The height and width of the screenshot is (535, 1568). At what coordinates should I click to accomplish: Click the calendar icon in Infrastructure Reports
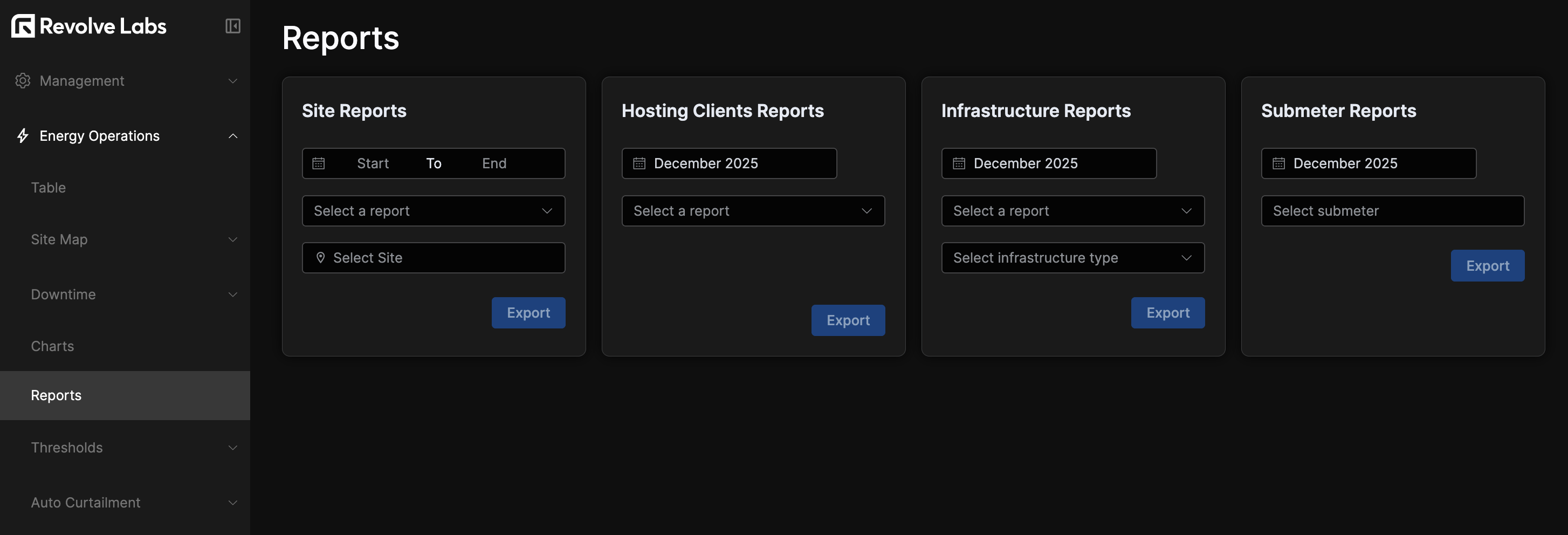pos(959,163)
